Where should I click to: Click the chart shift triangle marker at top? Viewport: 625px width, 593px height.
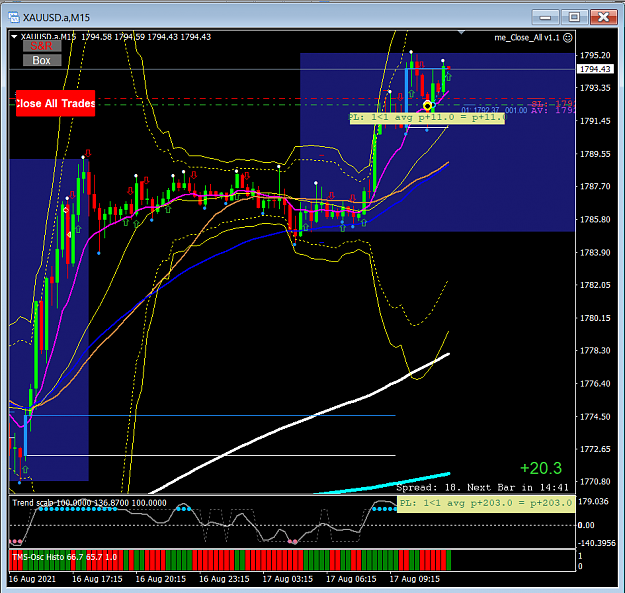(461, 32)
